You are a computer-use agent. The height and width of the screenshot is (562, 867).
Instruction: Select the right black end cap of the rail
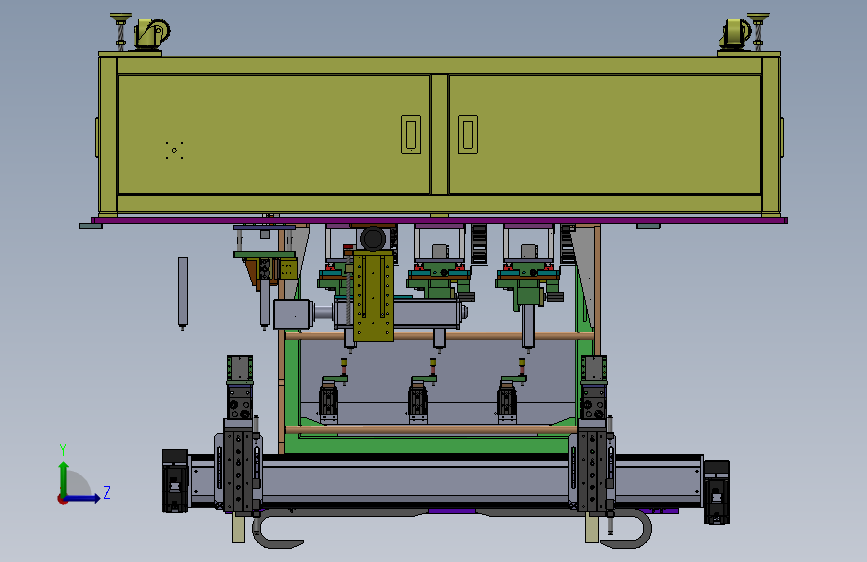pyautogui.click(x=717, y=492)
